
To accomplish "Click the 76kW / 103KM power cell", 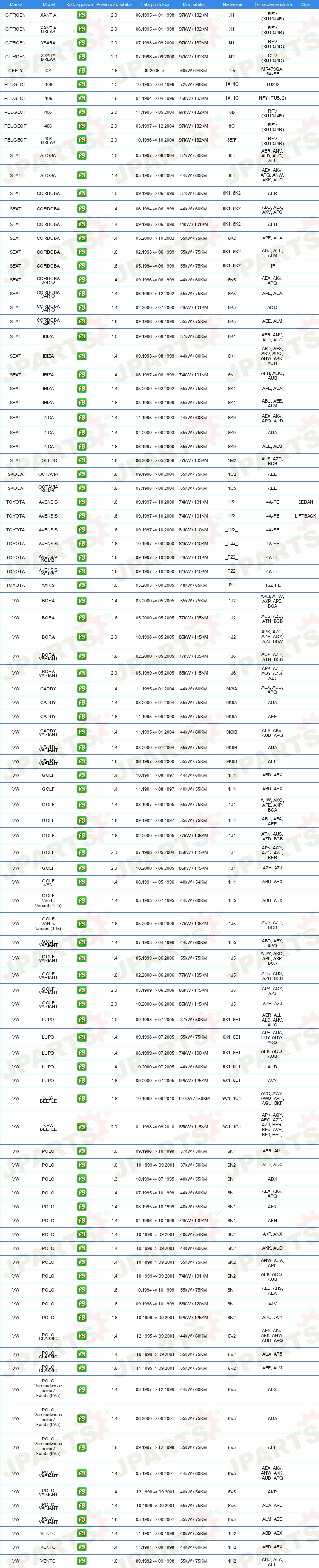I will [194, 98].
